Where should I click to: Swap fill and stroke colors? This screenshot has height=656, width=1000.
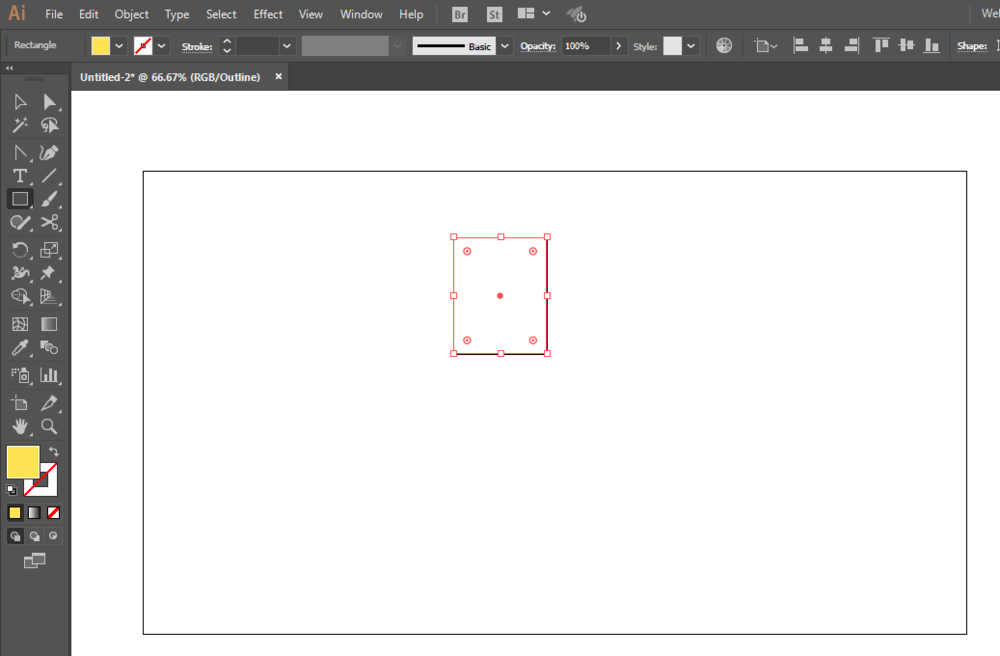click(x=54, y=451)
